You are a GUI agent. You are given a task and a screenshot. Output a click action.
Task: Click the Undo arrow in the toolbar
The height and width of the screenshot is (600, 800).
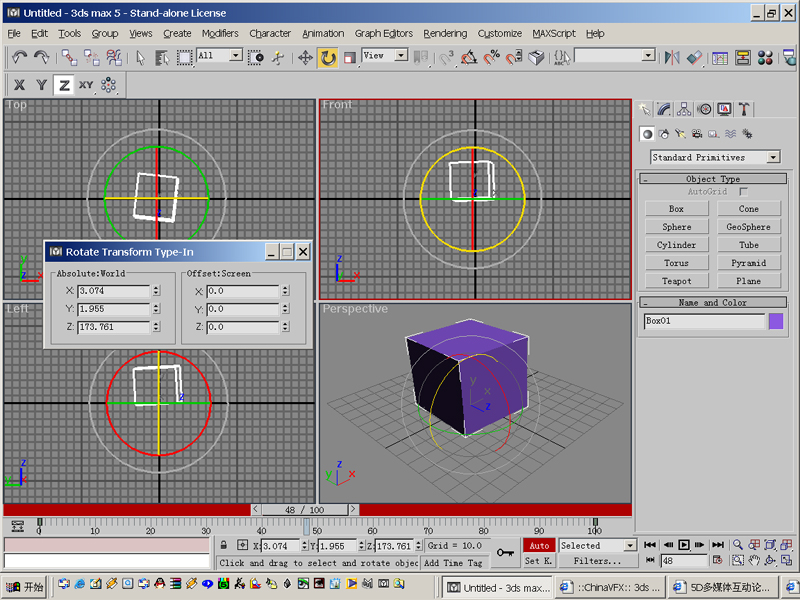(19, 57)
